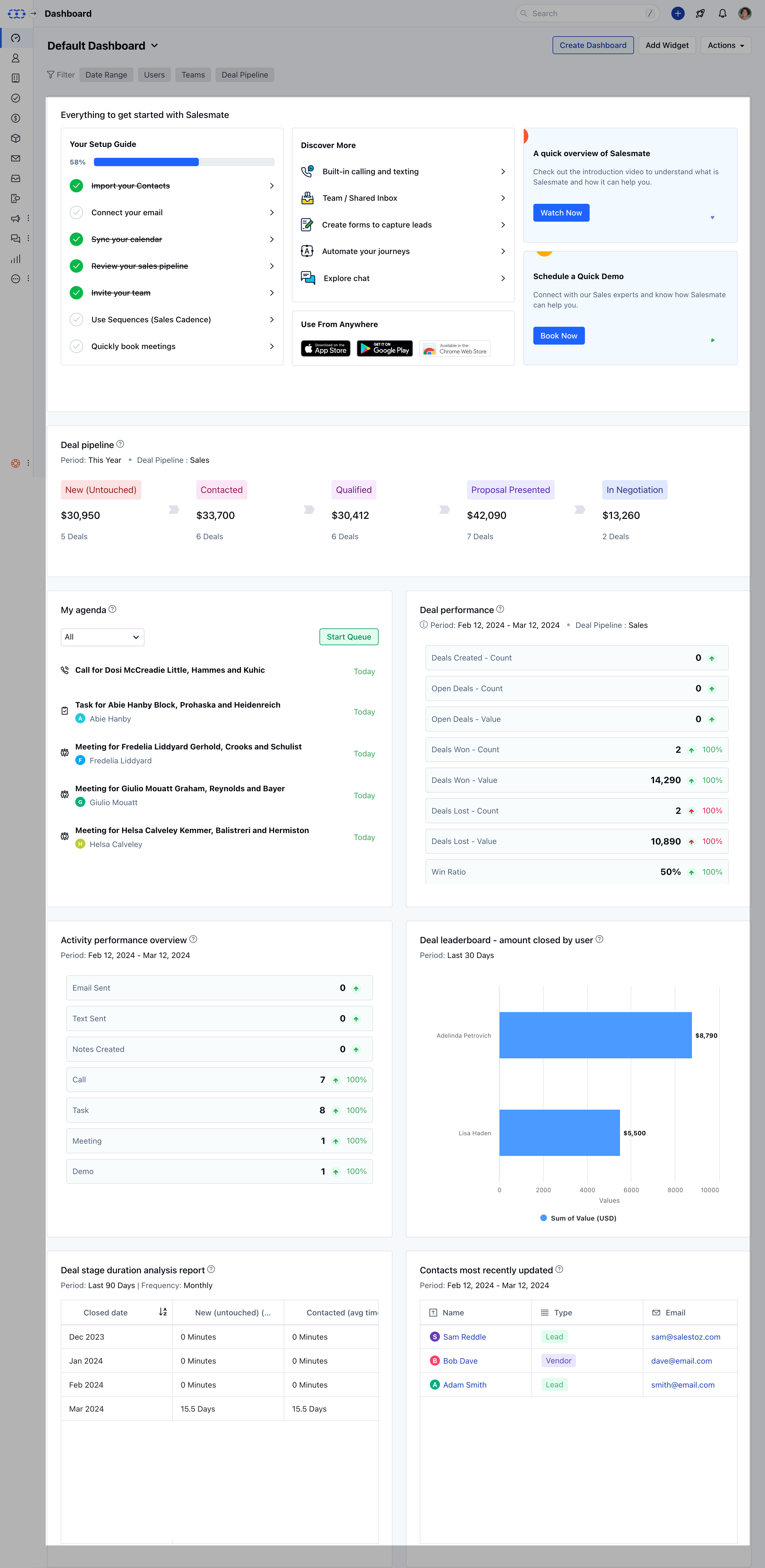Viewport: 765px width, 1568px height.
Task: Toggle 'Connect your email' check circle
Action: [76, 212]
